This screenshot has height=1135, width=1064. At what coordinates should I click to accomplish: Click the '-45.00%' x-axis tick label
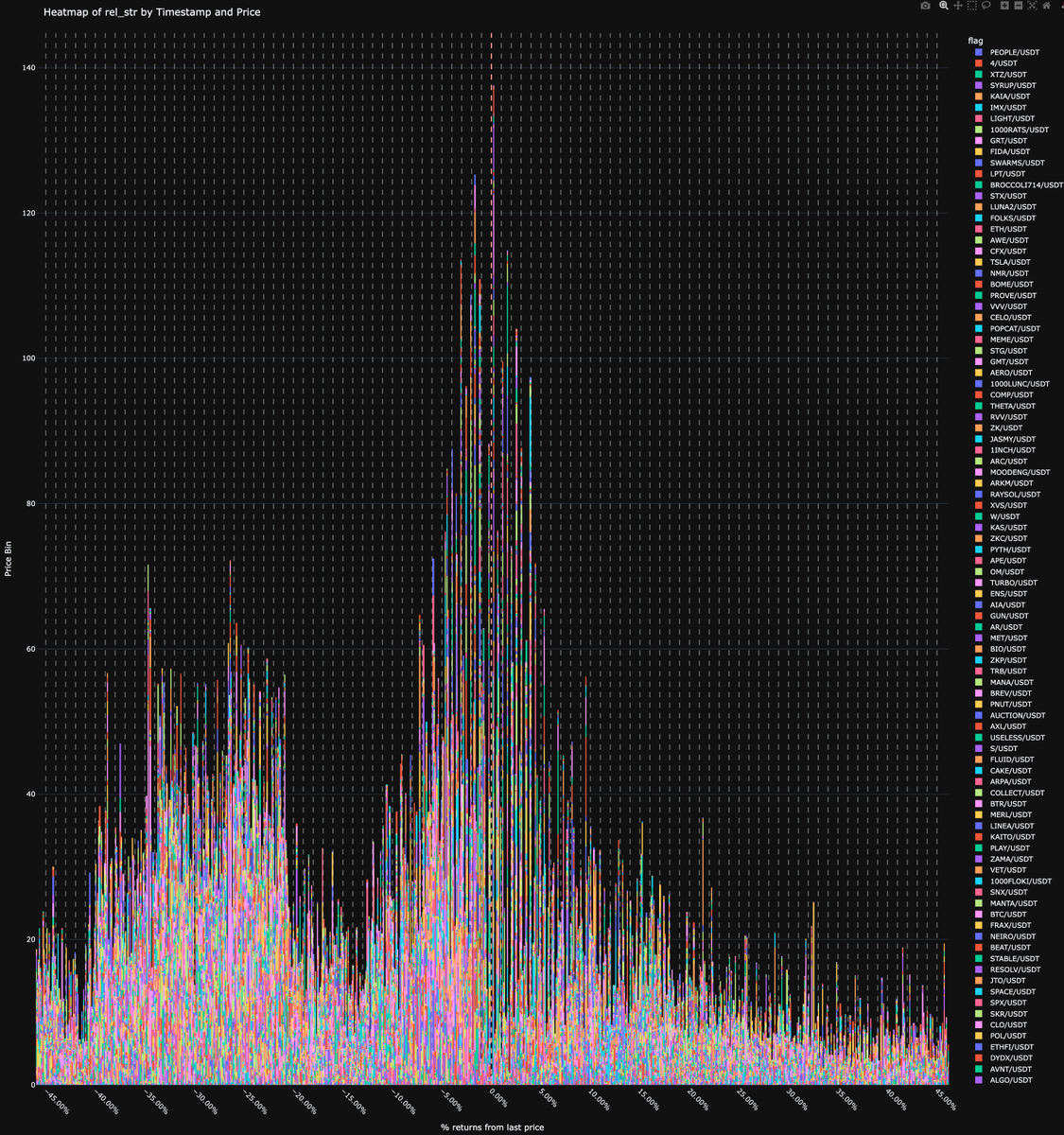click(55, 1102)
